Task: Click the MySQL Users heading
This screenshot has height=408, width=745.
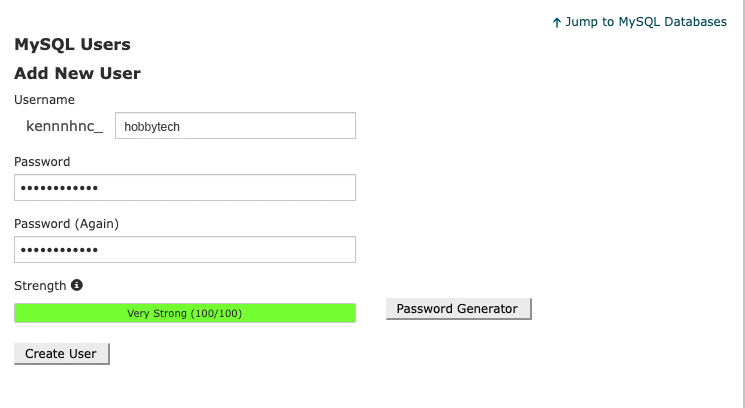Action: (72, 44)
